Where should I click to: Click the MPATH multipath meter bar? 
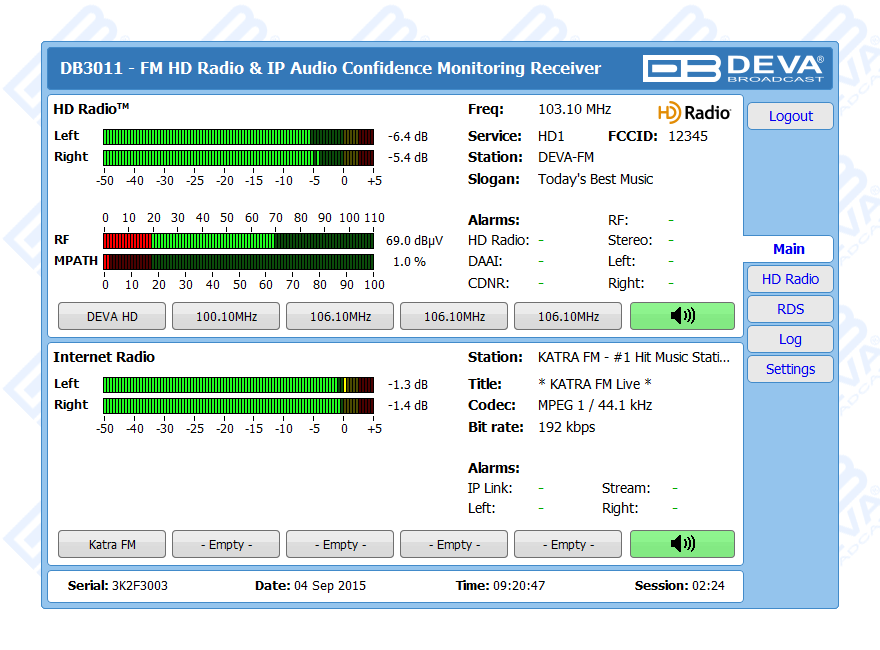pos(238,262)
